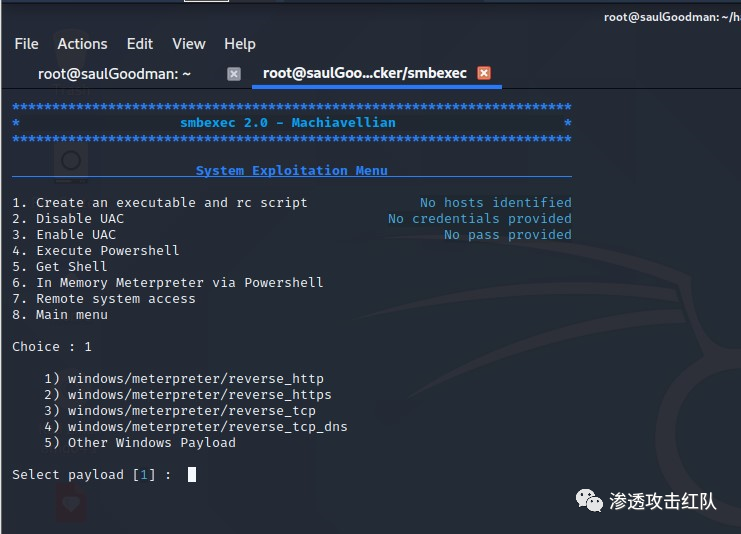
Task: Switch to the root@saulGoodman: ~ tab
Action: pos(114,73)
